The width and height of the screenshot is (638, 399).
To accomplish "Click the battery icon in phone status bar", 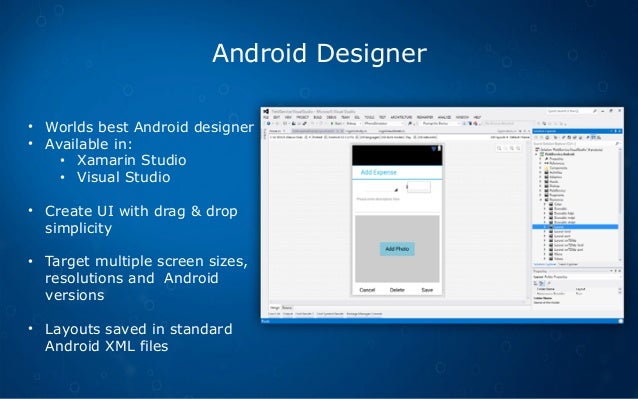I will (x=439, y=148).
